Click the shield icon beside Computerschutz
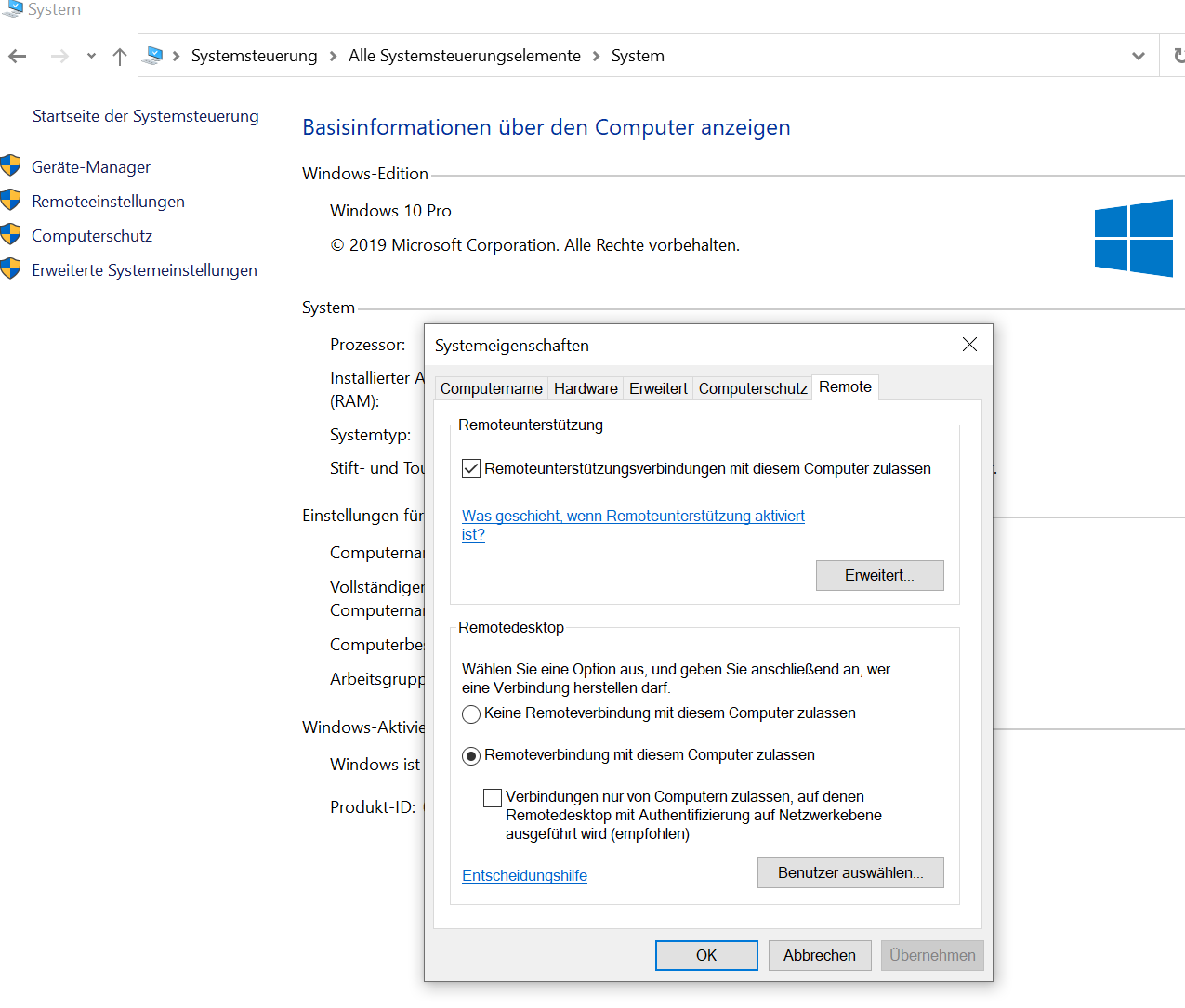 click(11, 235)
